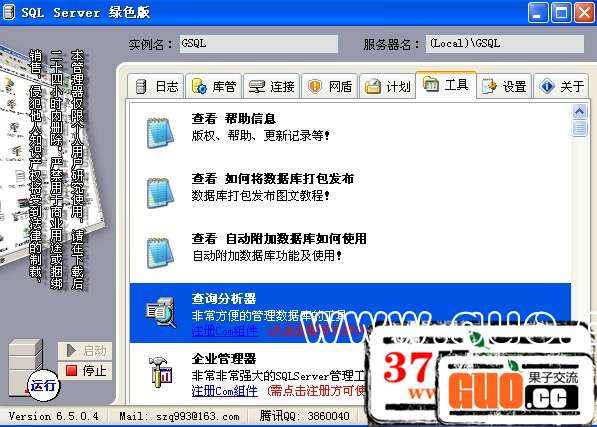Click the Version 6.5.0.4 status text

pyautogui.click(x=54, y=416)
